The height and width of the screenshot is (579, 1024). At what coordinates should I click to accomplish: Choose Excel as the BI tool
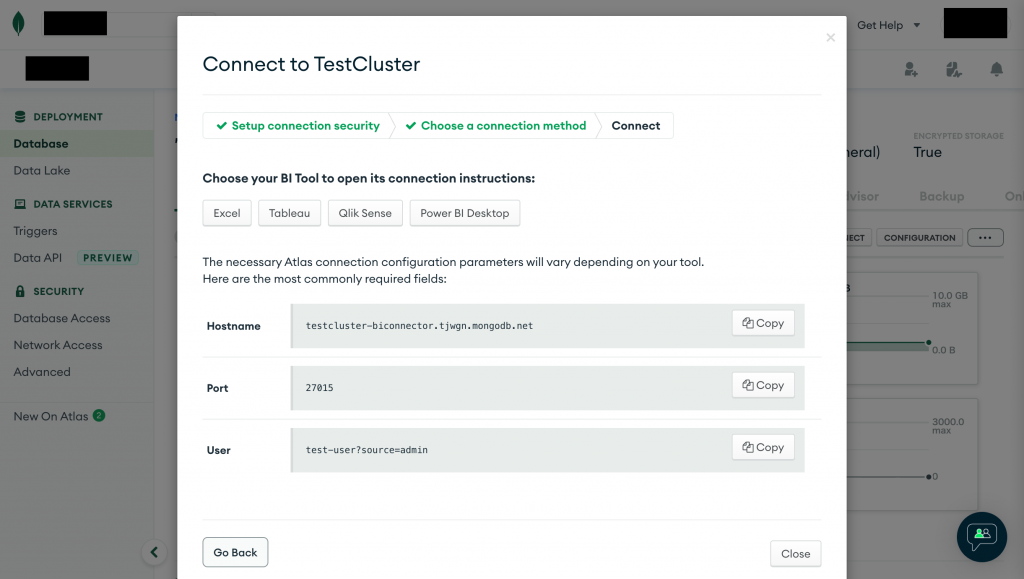pos(227,213)
